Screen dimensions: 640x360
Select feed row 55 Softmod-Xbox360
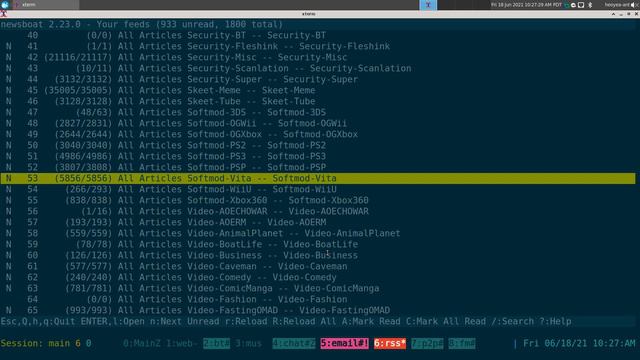(x=318, y=200)
